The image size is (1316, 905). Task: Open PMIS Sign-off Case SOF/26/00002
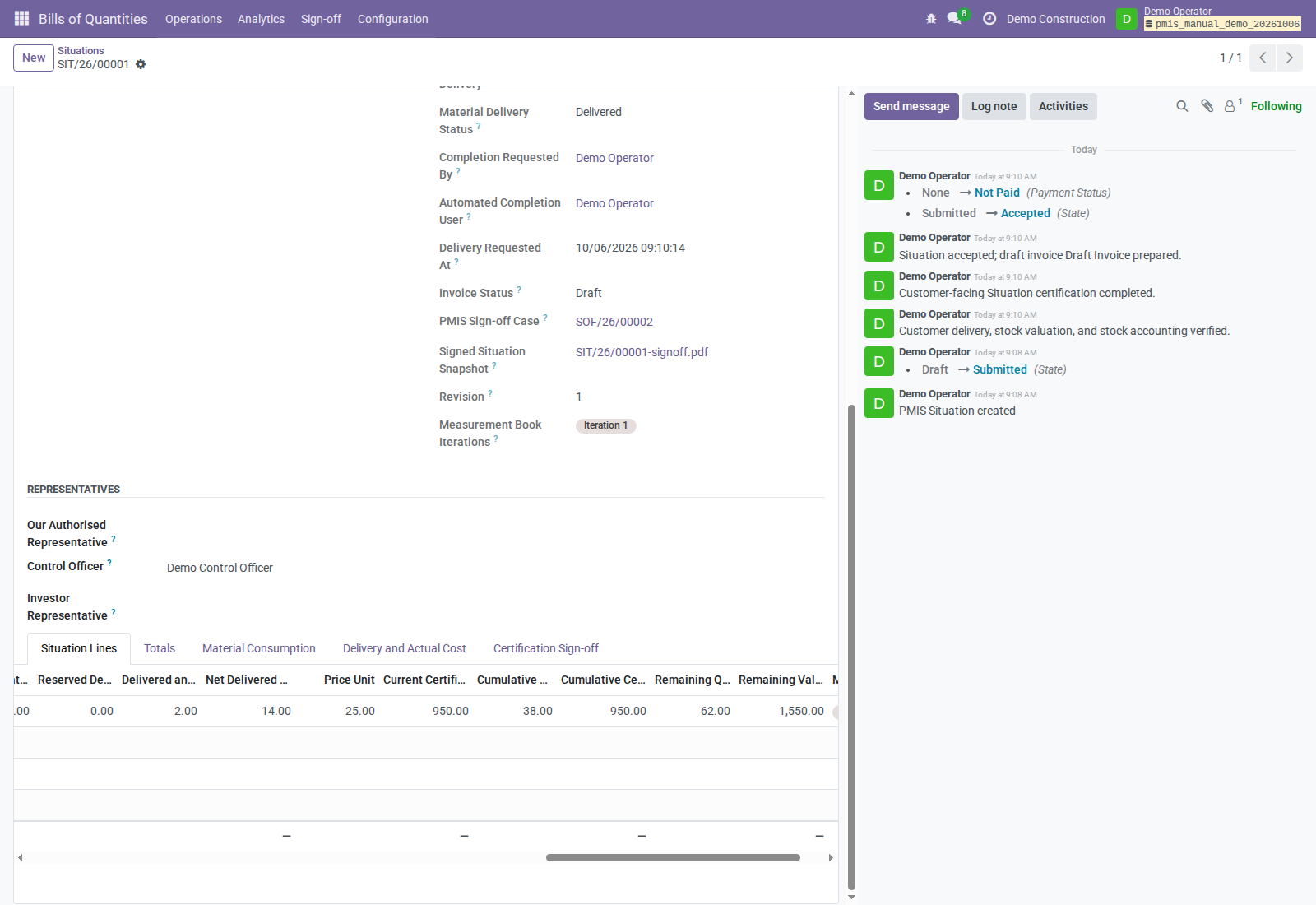coord(614,322)
